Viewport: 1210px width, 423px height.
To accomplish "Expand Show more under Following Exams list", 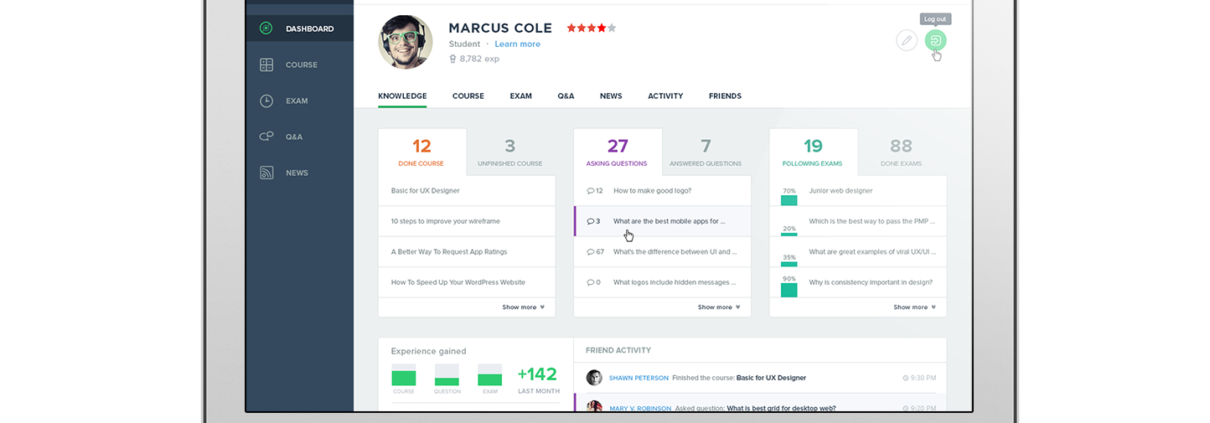I will [x=914, y=307].
